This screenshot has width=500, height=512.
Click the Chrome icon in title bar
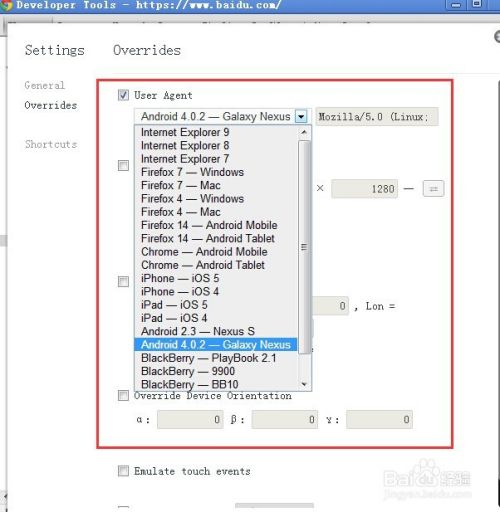(6, 5)
